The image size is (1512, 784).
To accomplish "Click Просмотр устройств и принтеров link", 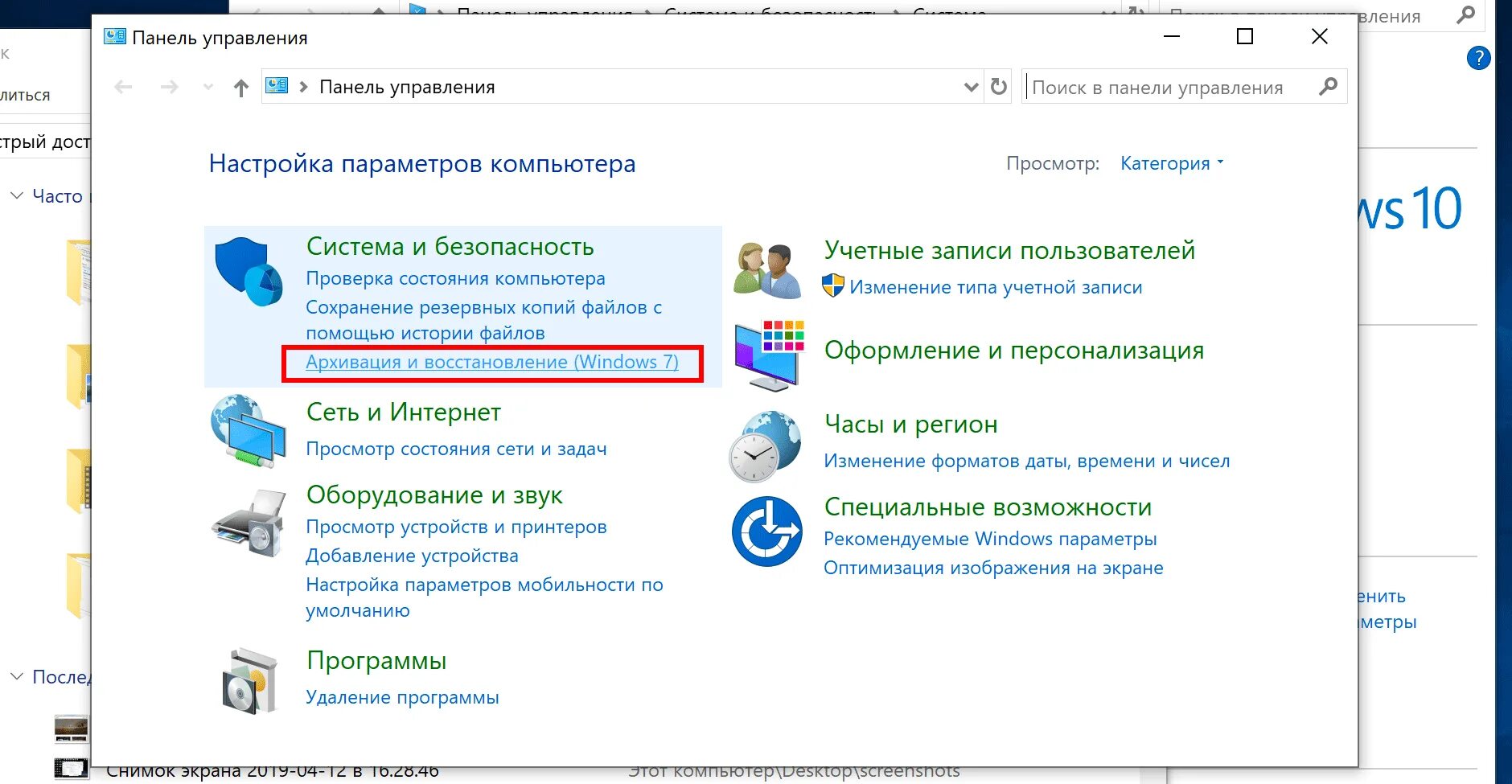I will tap(457, 527).
